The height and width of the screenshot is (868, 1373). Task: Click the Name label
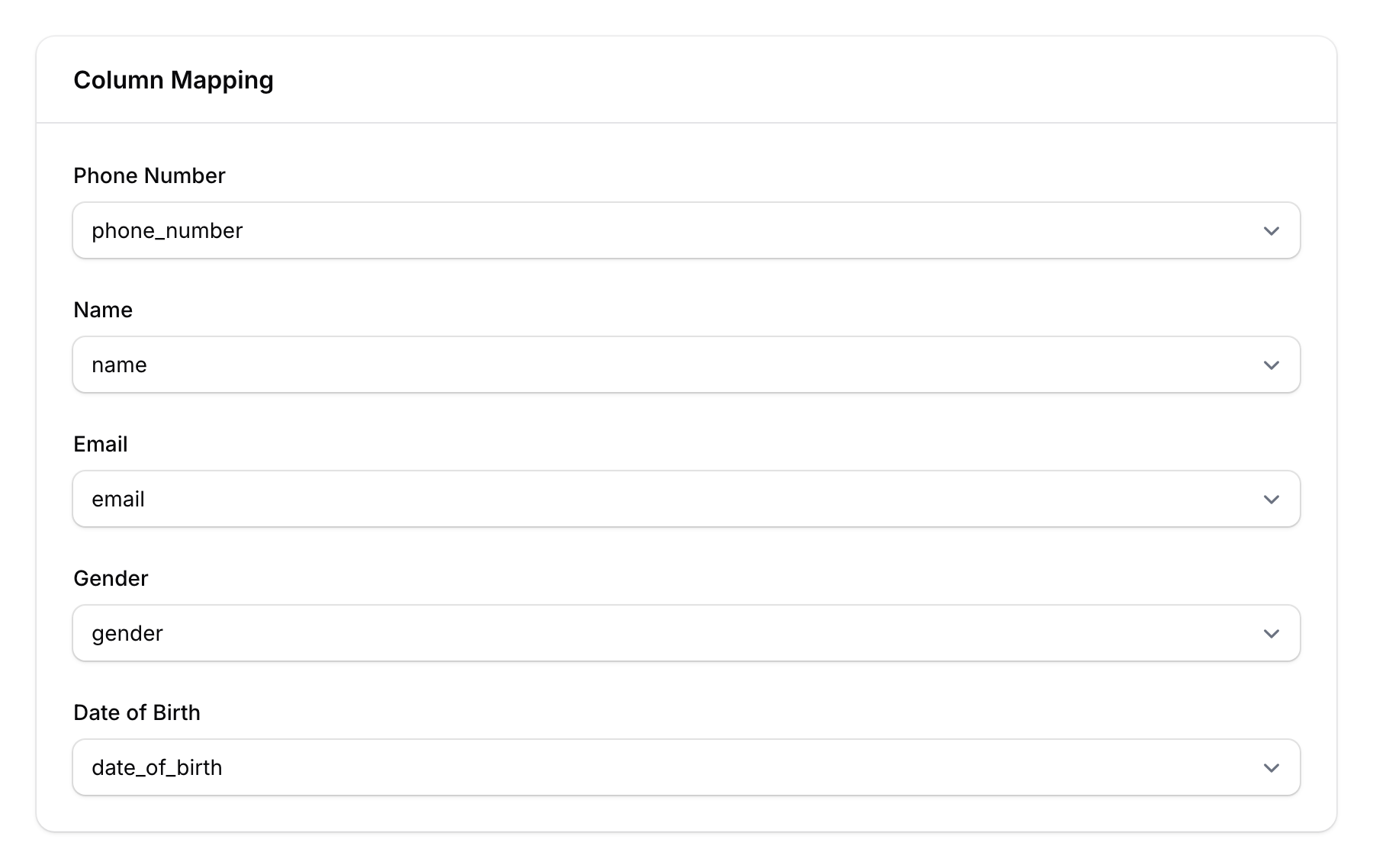(x=102, y=310)
